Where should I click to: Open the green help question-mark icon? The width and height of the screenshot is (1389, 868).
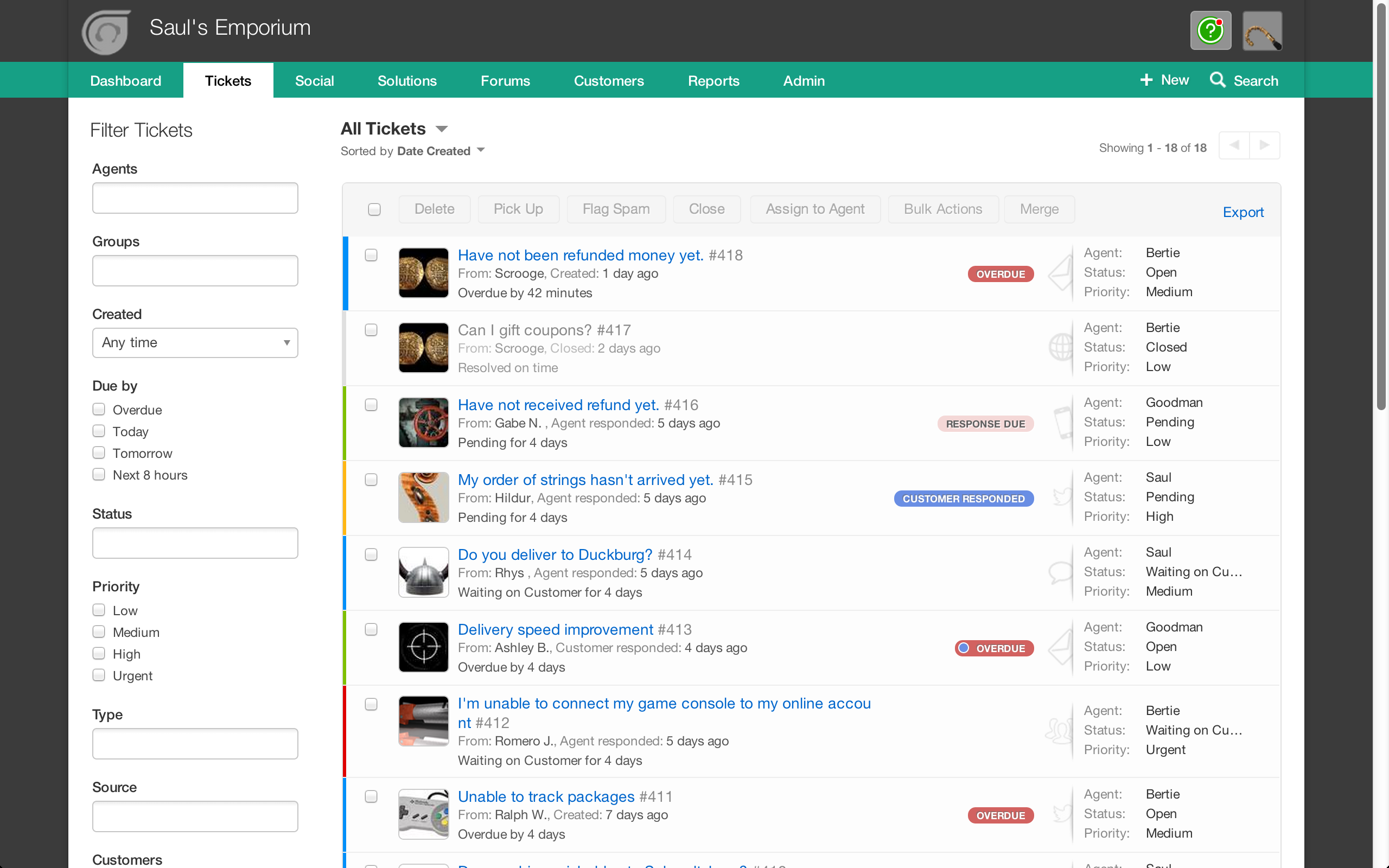1210,30
